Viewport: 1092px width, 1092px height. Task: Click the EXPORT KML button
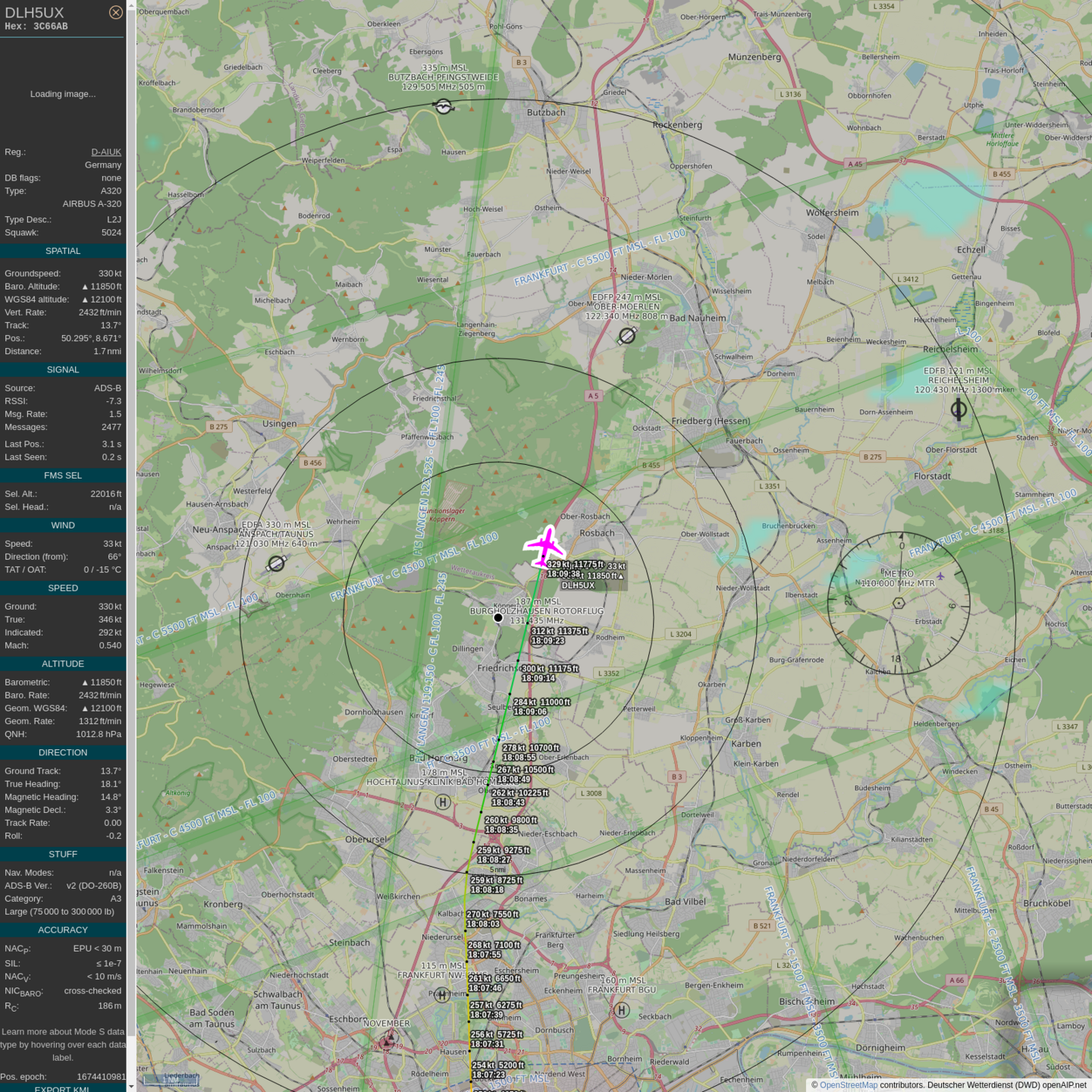pos(62,1088)
